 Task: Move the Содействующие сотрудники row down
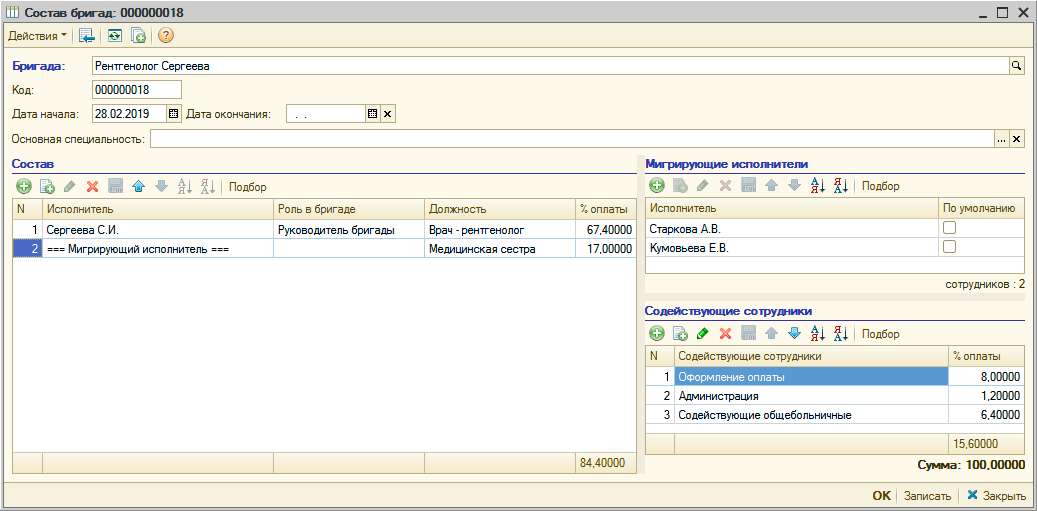click(794, 334)
